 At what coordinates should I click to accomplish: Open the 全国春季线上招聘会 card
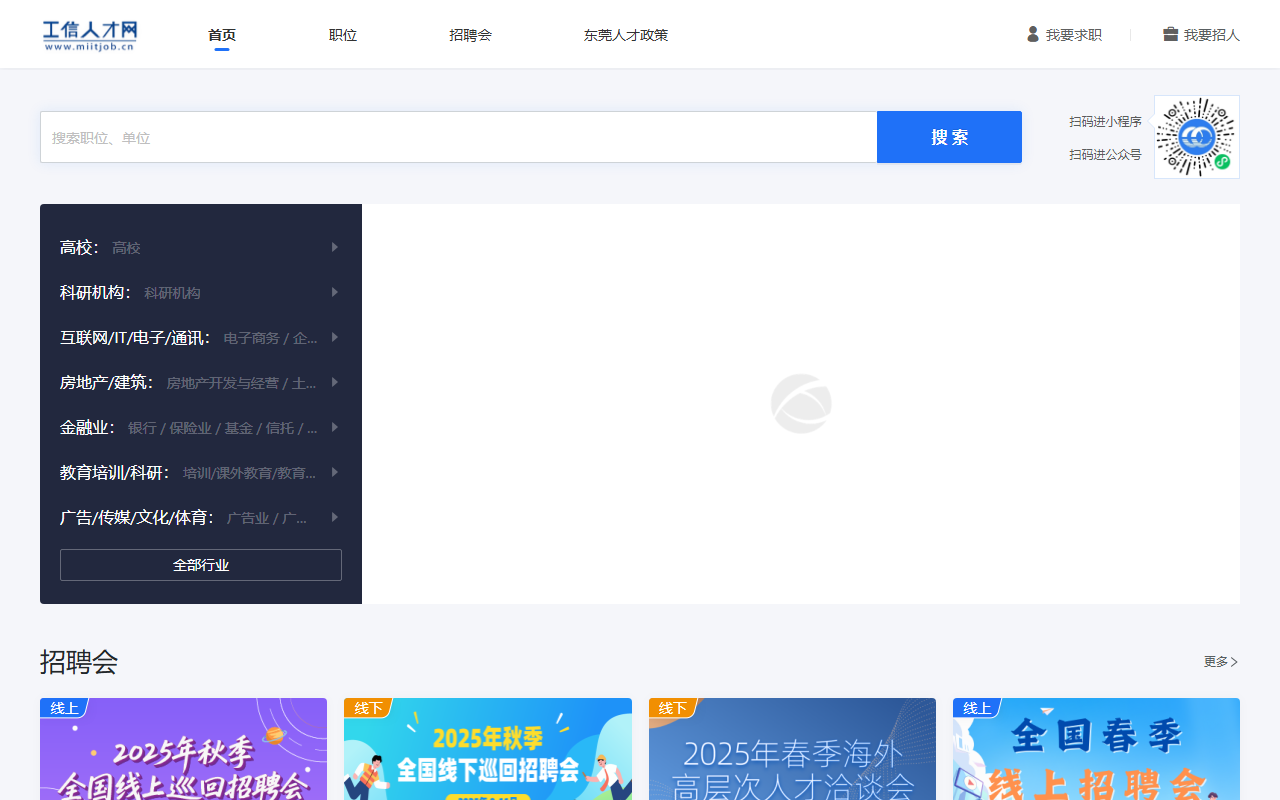pos(1096,749)
